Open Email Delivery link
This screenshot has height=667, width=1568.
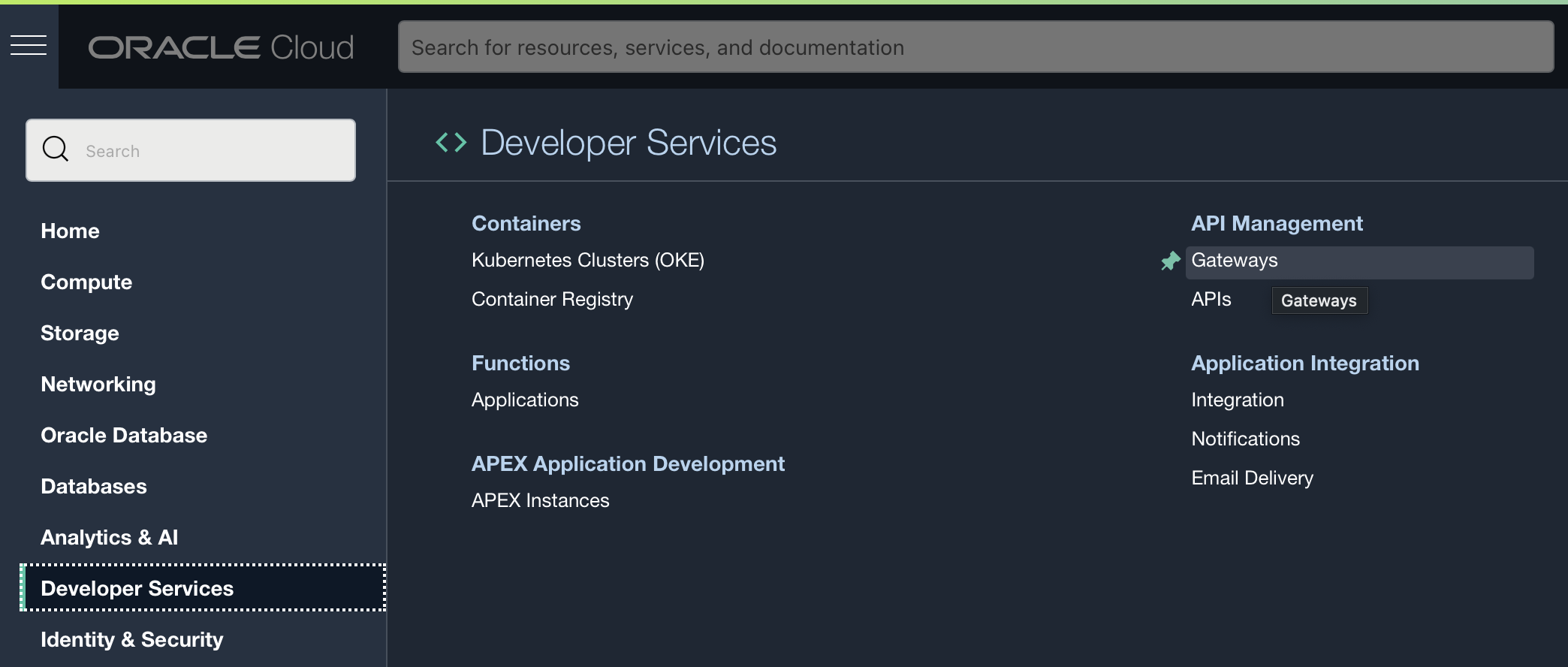(x=1252, y=478)
